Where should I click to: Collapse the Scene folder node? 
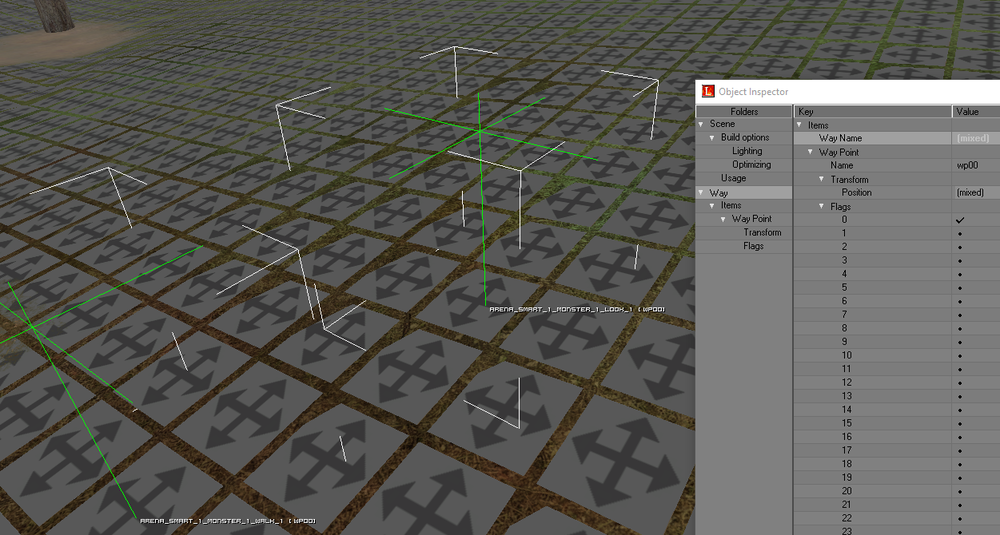[x=701, y=124]
